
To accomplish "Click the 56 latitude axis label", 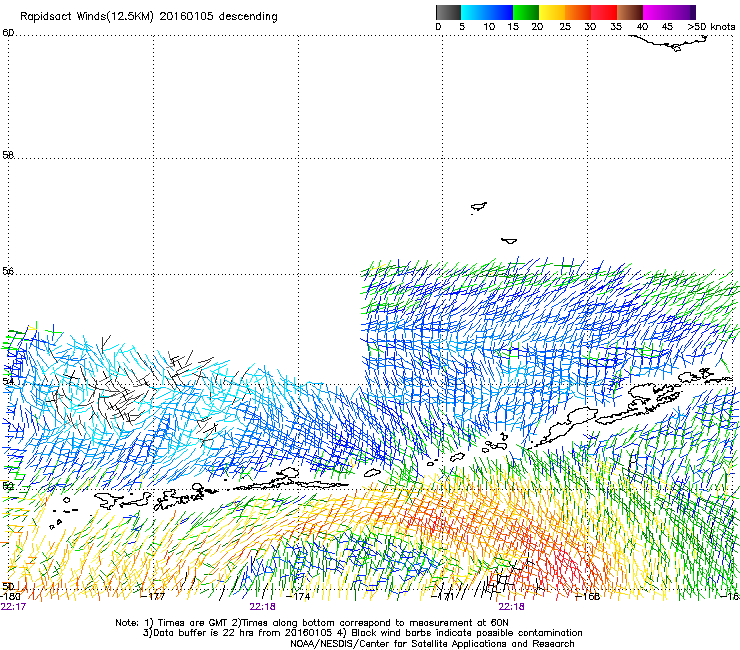I will point(8,271).
